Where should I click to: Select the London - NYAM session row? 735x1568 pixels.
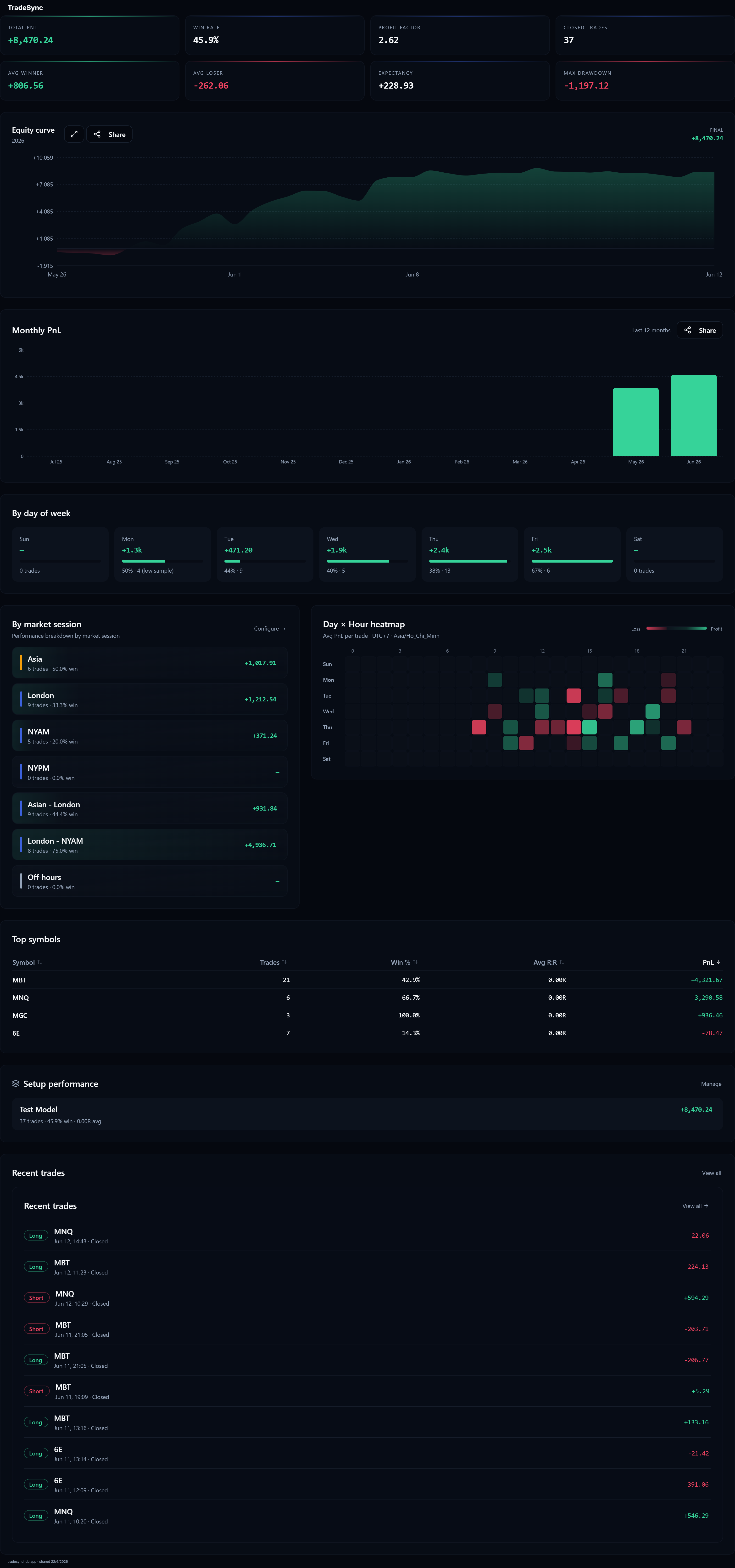coord(150,845)
